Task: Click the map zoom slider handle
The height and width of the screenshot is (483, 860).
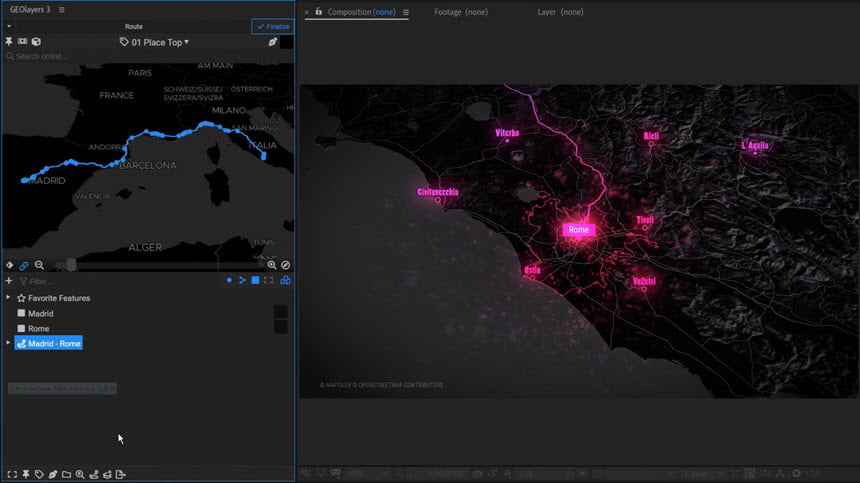Action: tap(71, 265)
